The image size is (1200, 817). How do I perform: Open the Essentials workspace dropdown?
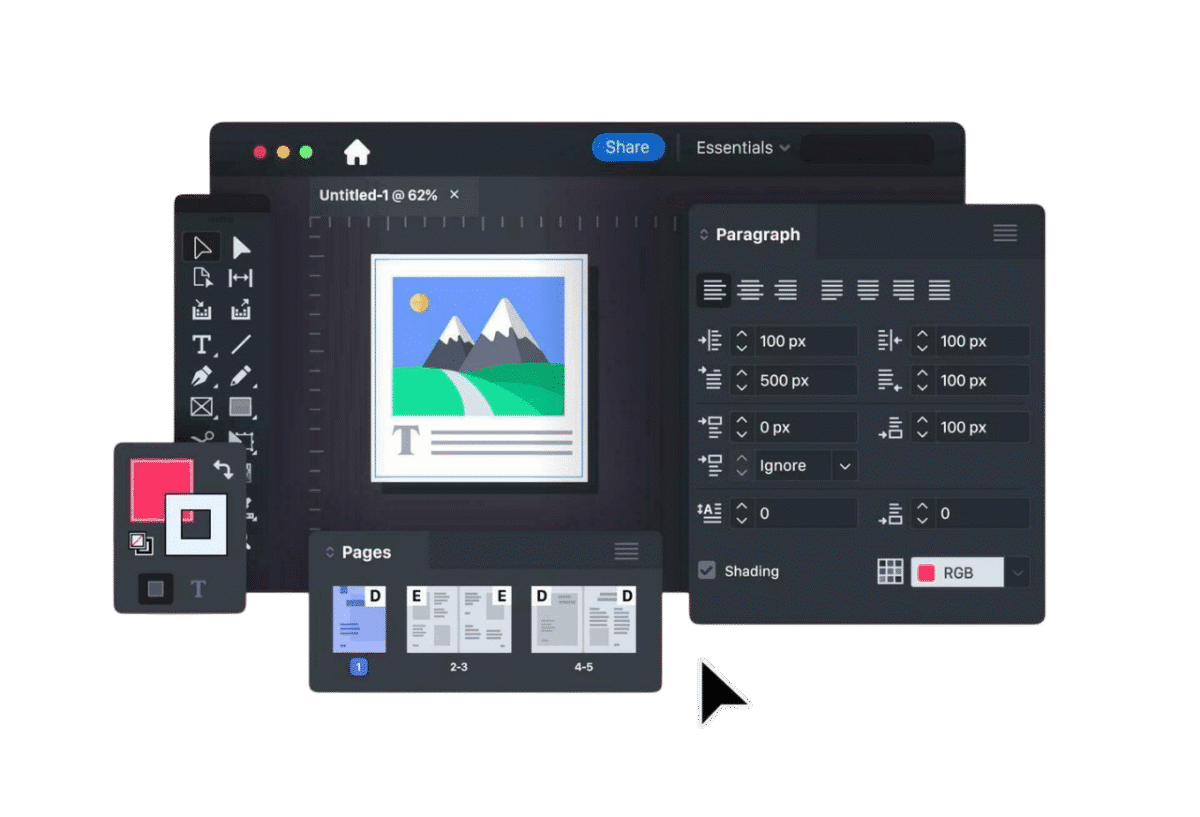pos(742,148)
